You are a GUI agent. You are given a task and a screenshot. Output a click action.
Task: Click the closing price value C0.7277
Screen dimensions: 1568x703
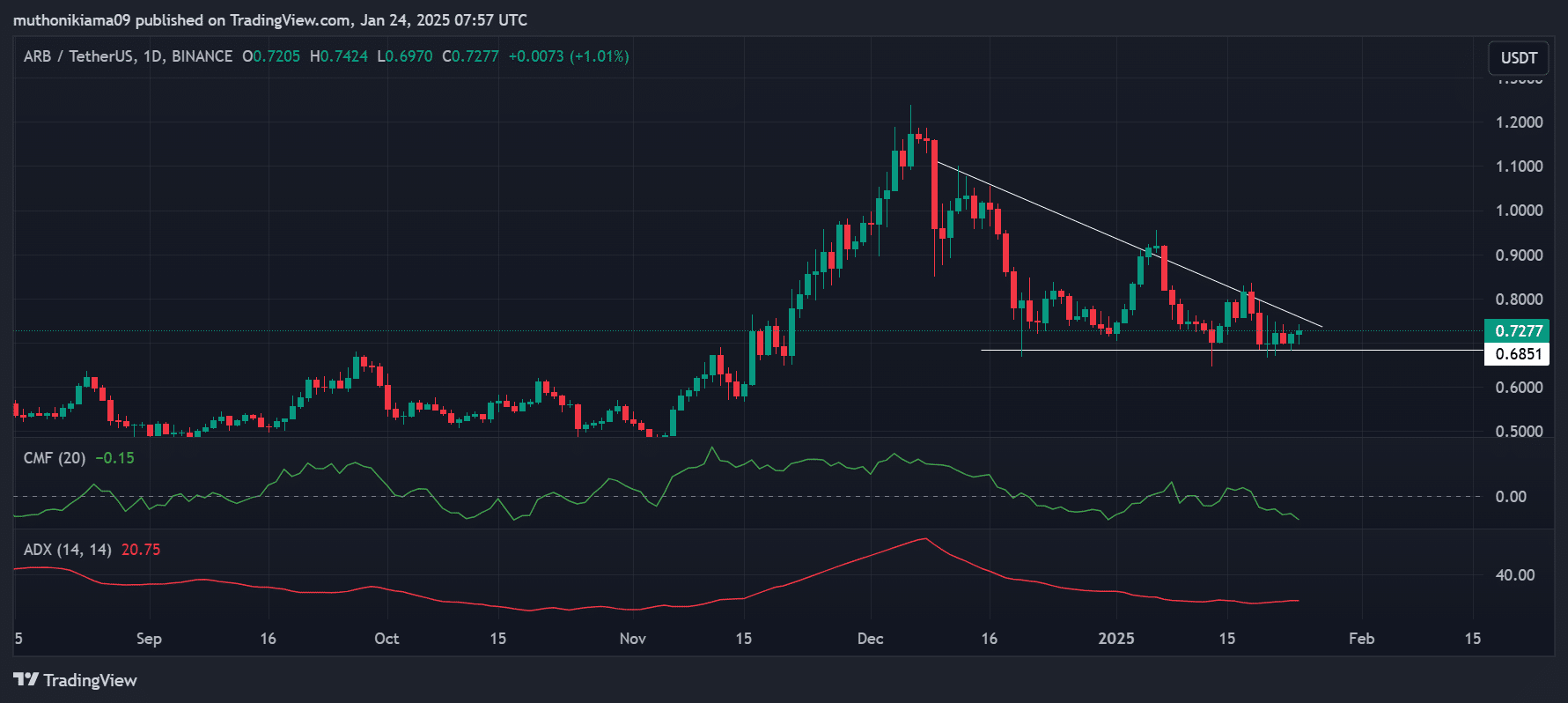point(470,56)
